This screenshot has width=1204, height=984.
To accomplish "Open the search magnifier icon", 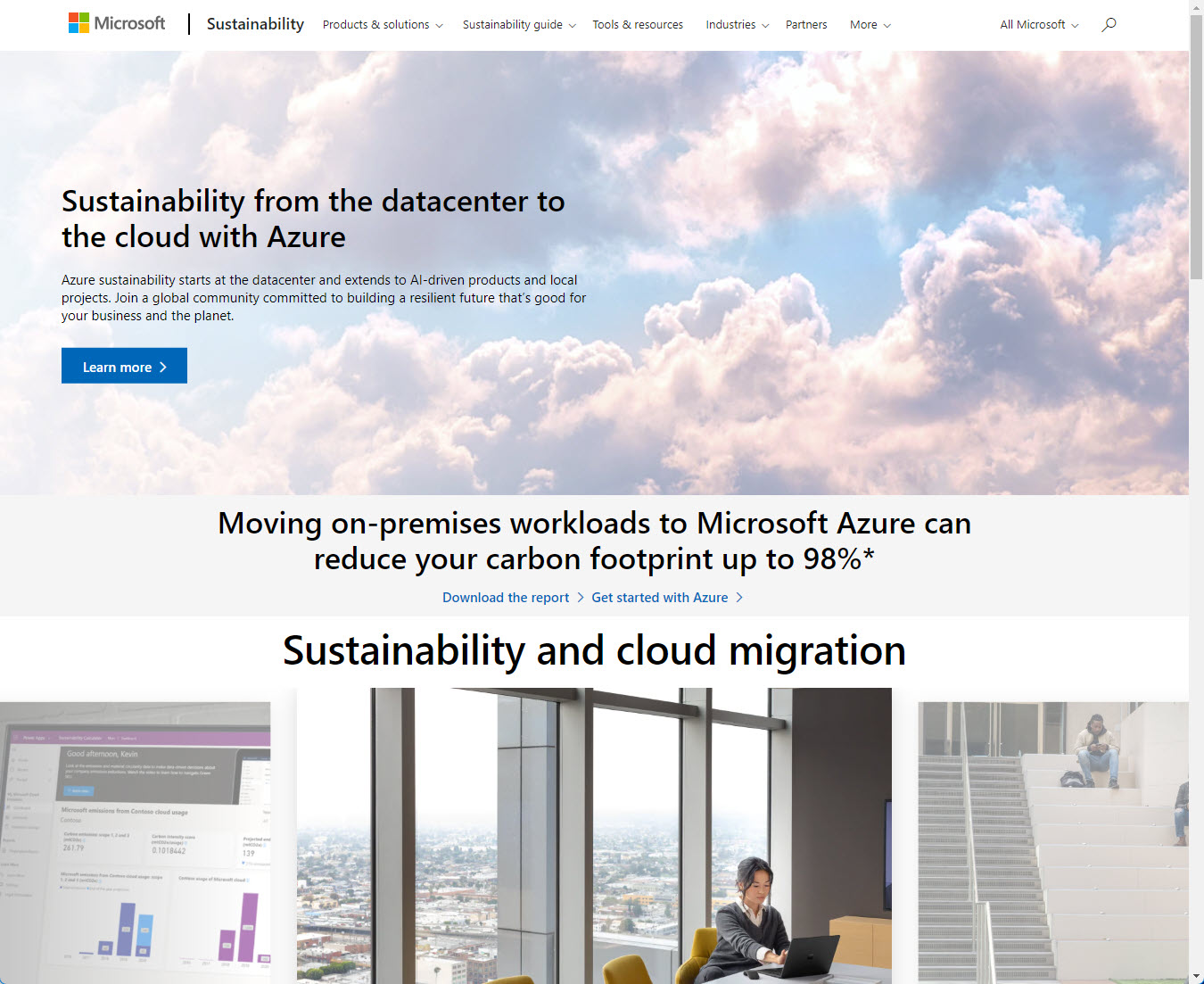I will click(1109, 25).
